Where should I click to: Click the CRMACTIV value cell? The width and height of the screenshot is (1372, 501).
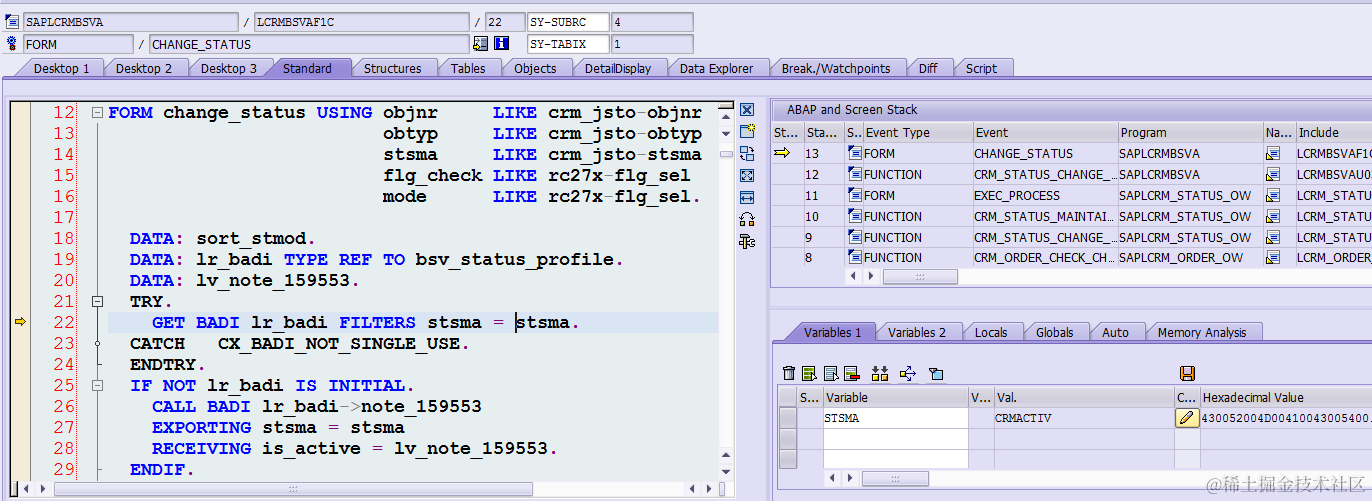tap(1084, 418)
